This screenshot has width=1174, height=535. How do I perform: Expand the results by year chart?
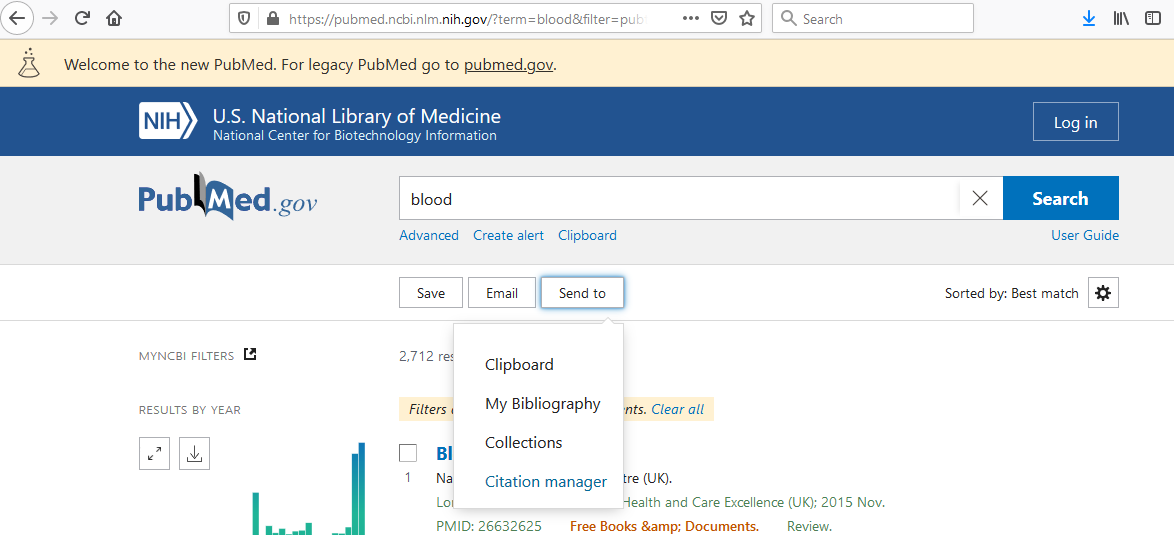pos(154,454)
